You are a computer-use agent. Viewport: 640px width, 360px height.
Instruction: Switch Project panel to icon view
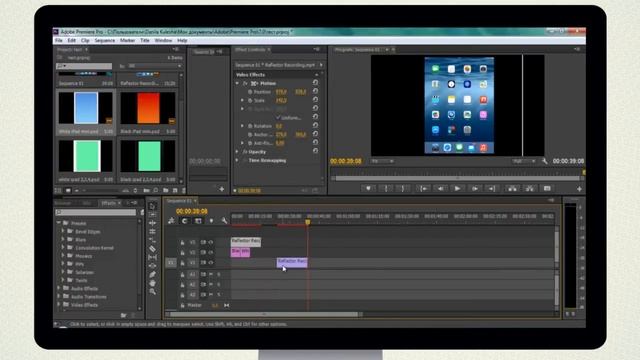click(x=68, y=191)
